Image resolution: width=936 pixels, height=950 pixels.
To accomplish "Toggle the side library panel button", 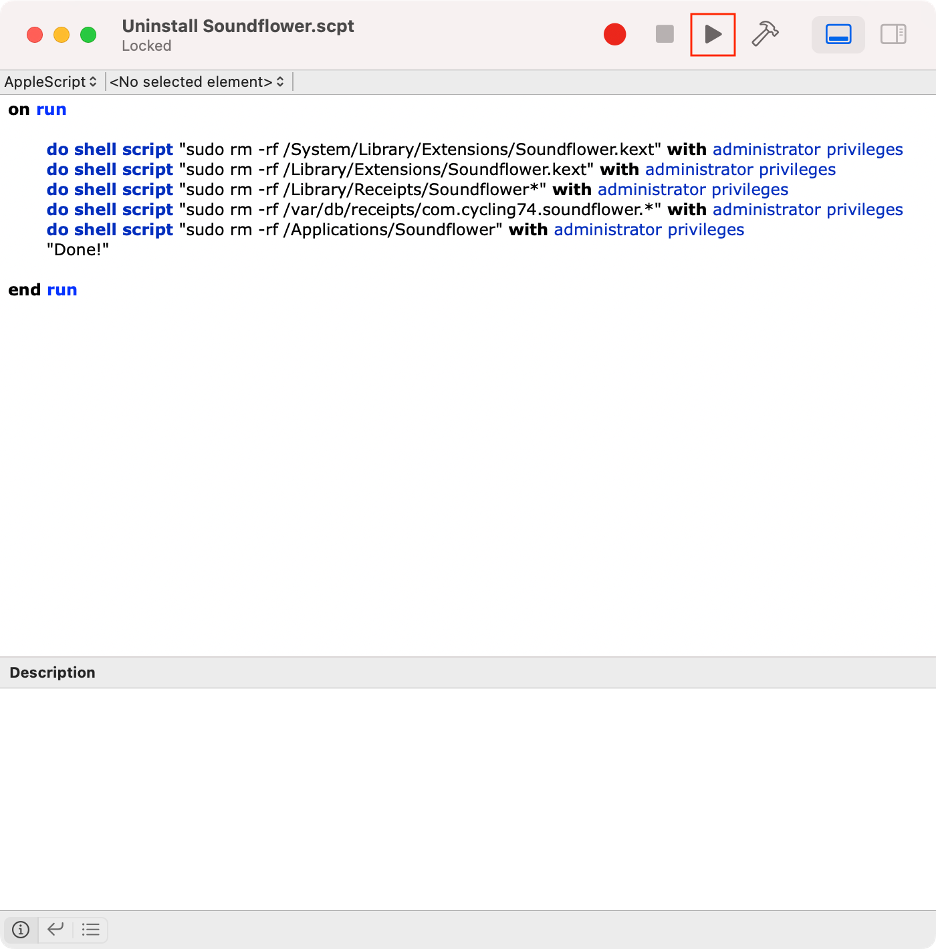I will pos(893,35).
